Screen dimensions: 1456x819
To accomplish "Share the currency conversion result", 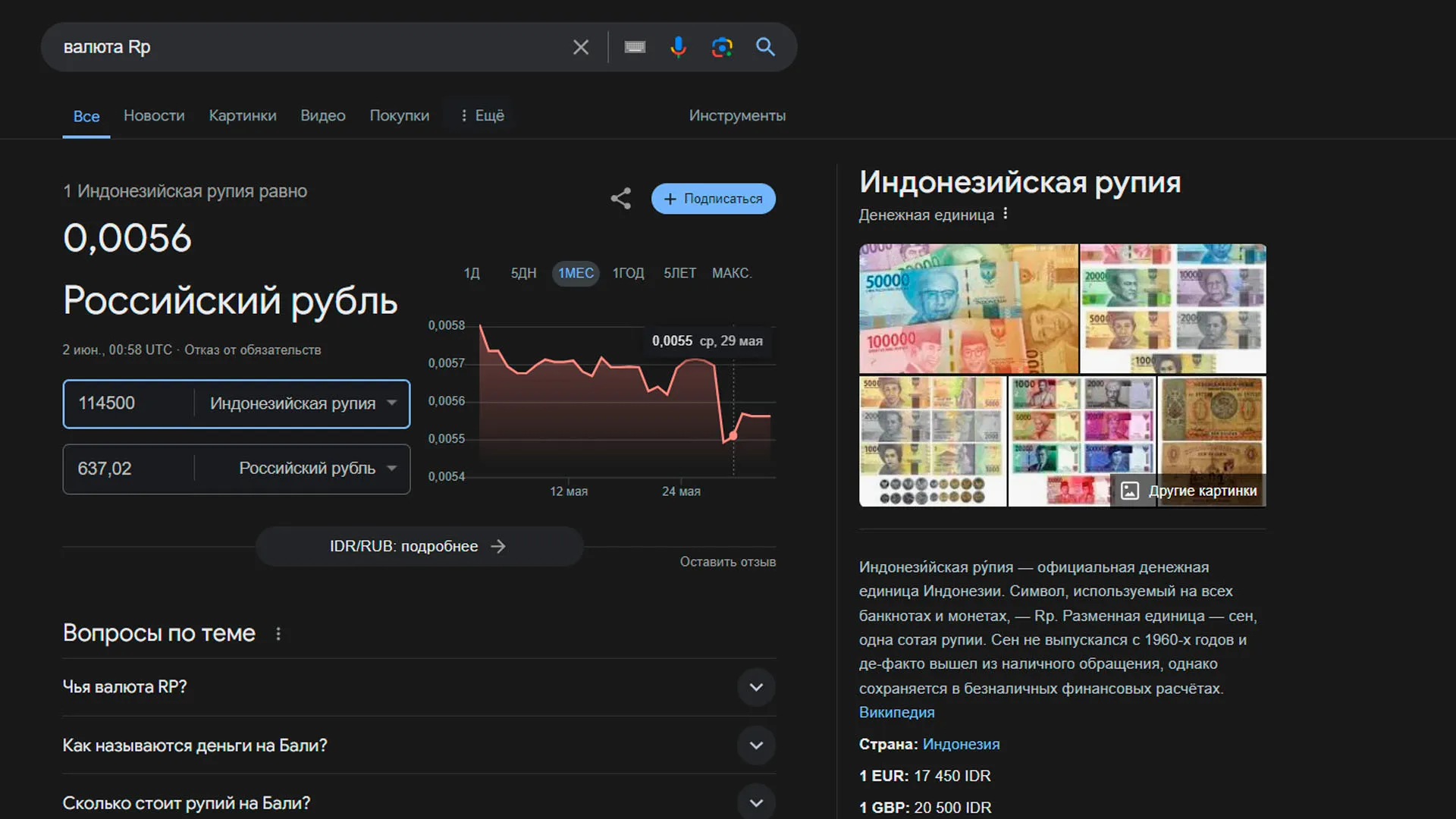I will click(x=620, y=199).
